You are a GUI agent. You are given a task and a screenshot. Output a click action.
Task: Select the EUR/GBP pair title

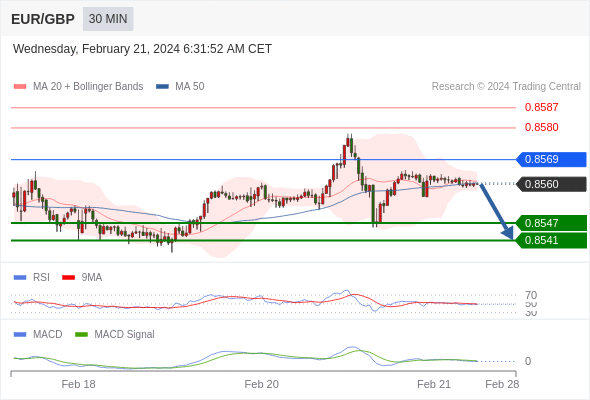(x=43, y=19)
